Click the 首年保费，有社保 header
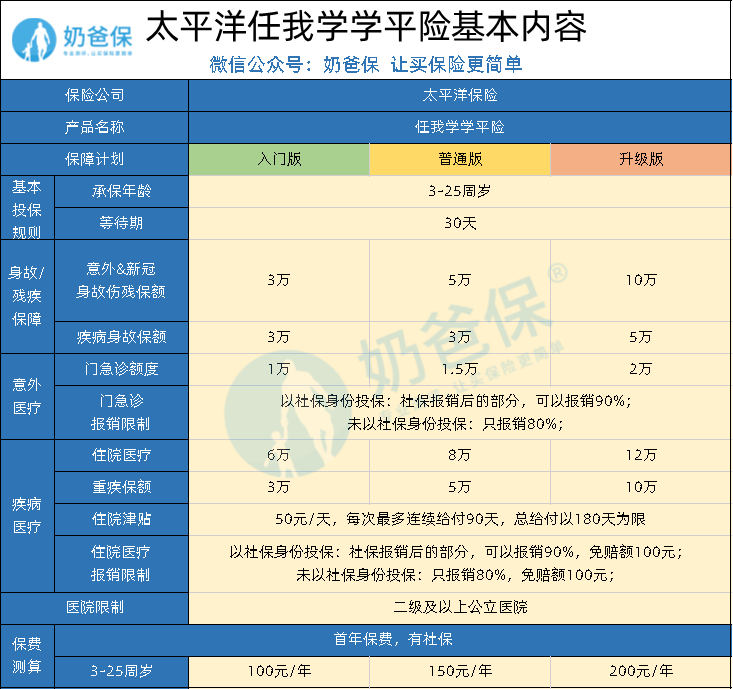 393,640
